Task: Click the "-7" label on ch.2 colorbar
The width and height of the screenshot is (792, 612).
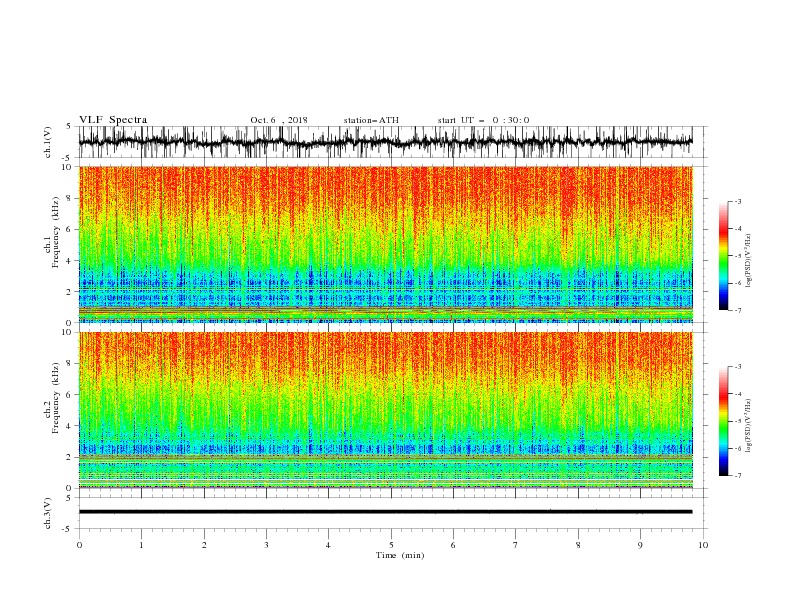Action: pos(738,476)
